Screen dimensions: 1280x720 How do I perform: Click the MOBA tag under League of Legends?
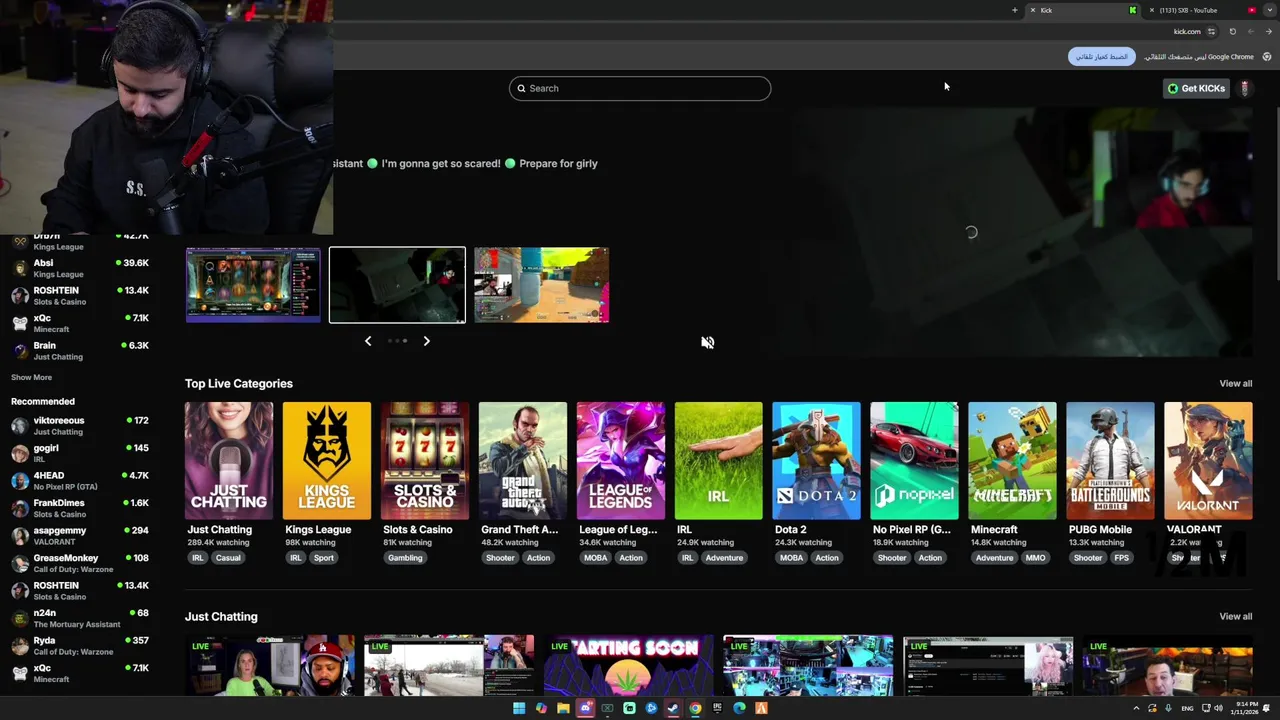tap(595, 558)
